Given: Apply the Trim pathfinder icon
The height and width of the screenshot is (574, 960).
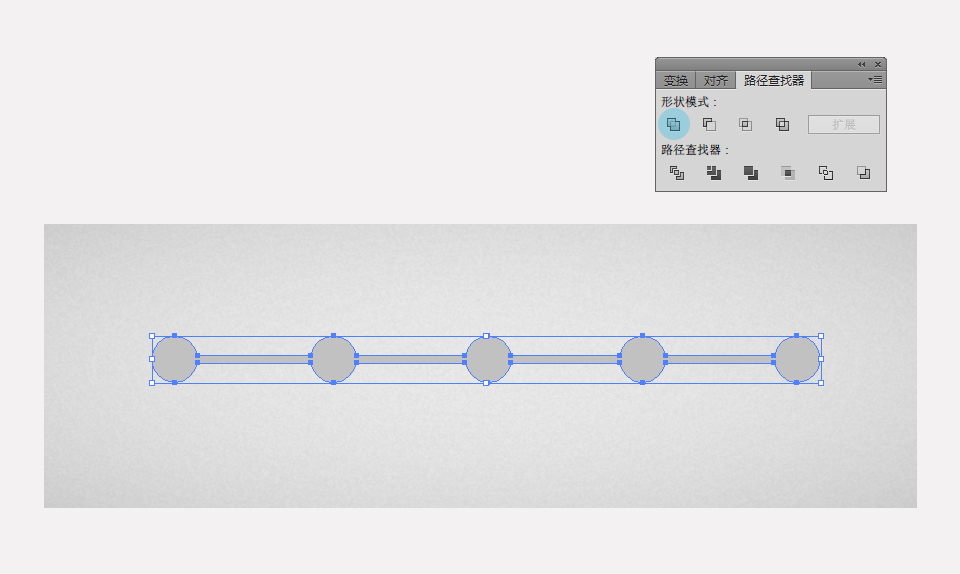Looking at the screenshot, I should tap(714, 173).
